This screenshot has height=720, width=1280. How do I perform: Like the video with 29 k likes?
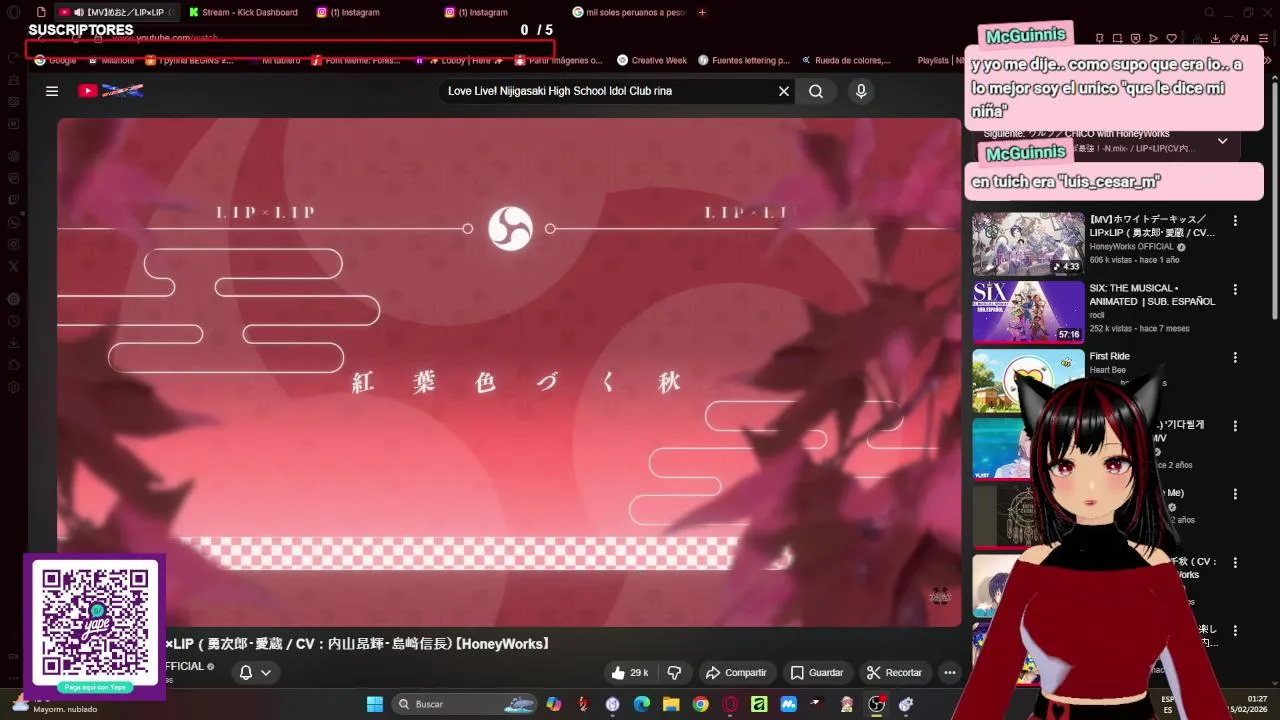click(x=630, y=673)
